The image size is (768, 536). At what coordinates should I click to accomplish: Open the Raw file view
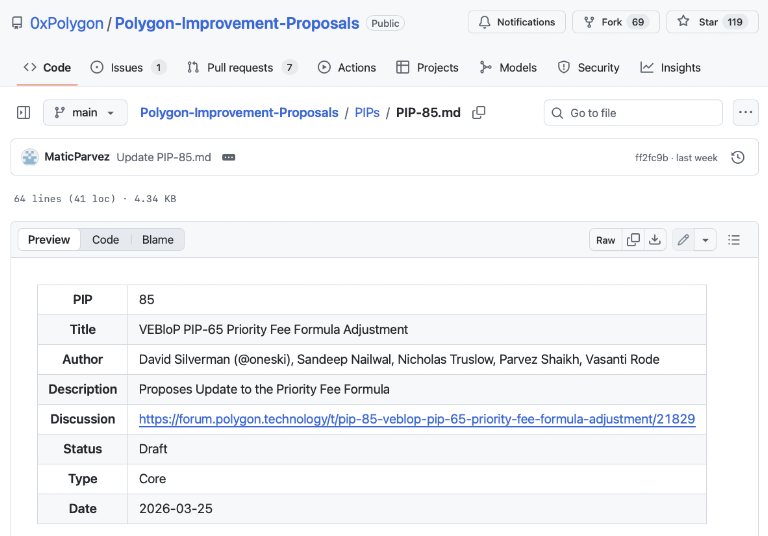[605, 240]
